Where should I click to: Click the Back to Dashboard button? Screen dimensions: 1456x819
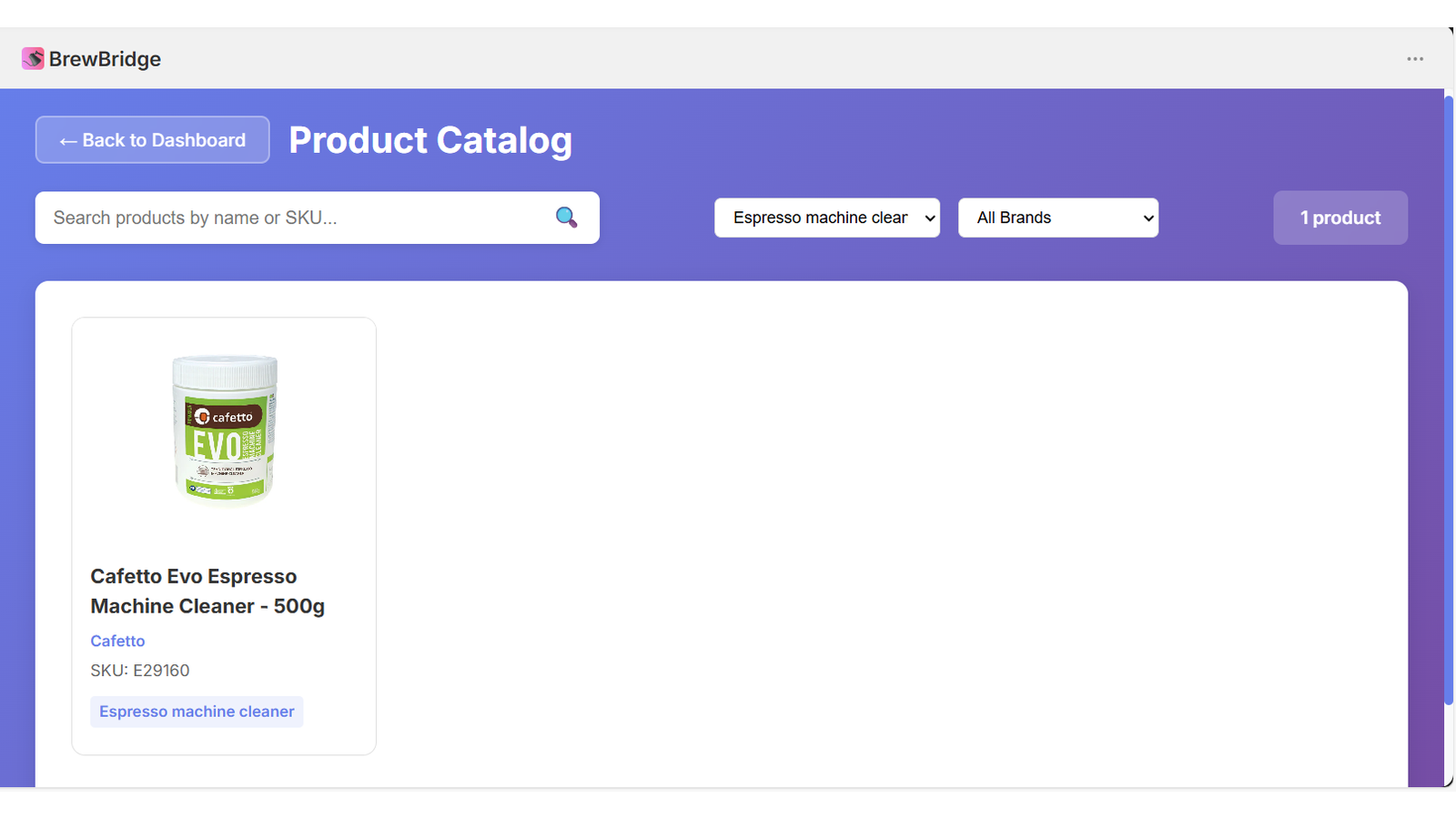click(153, 140)
